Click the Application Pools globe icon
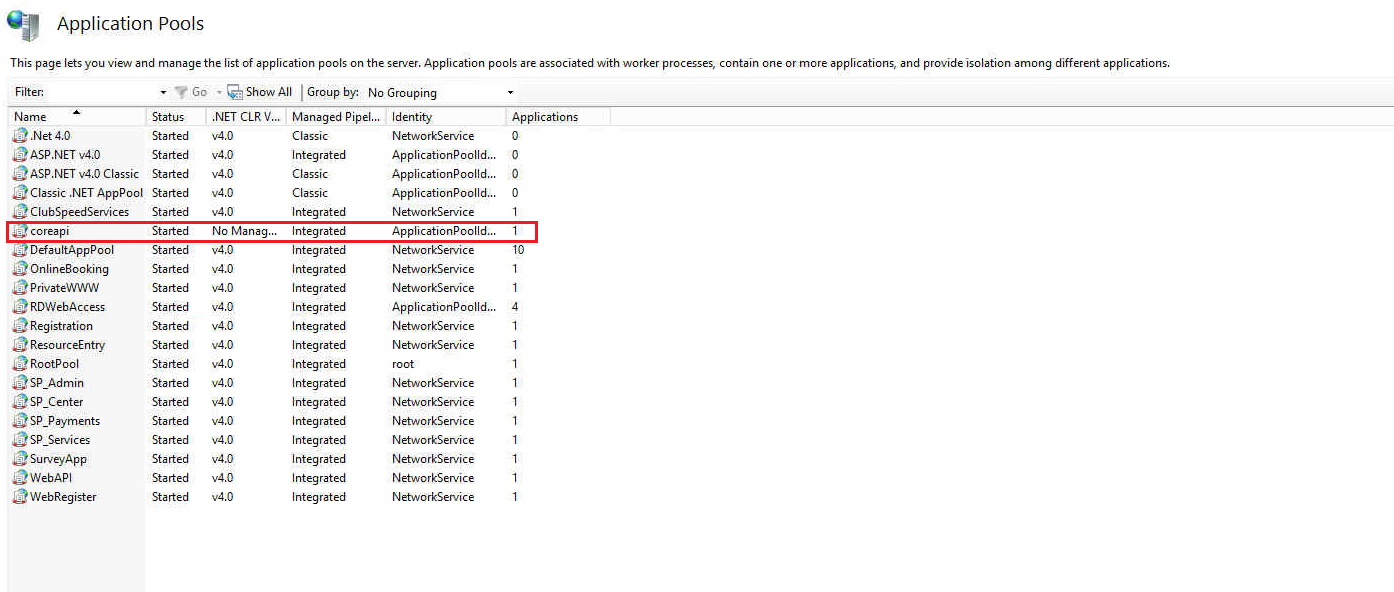This screenshot has width=1394, height=592. [x=23, y=24]
